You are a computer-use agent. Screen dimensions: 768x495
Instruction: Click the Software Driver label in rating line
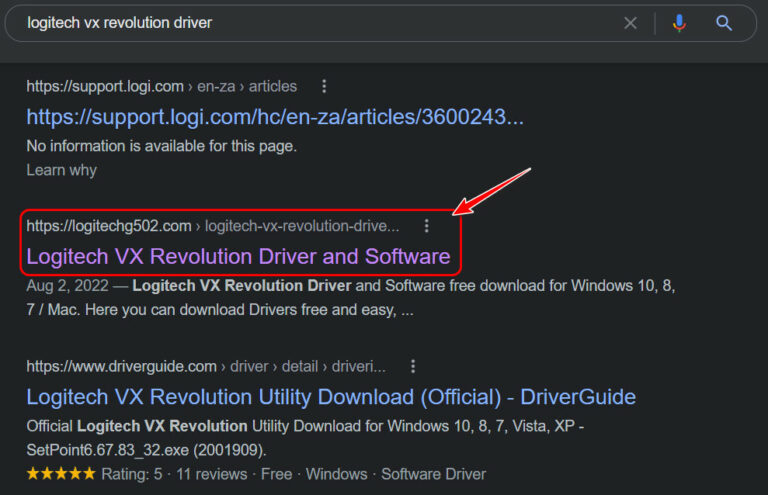433,474
